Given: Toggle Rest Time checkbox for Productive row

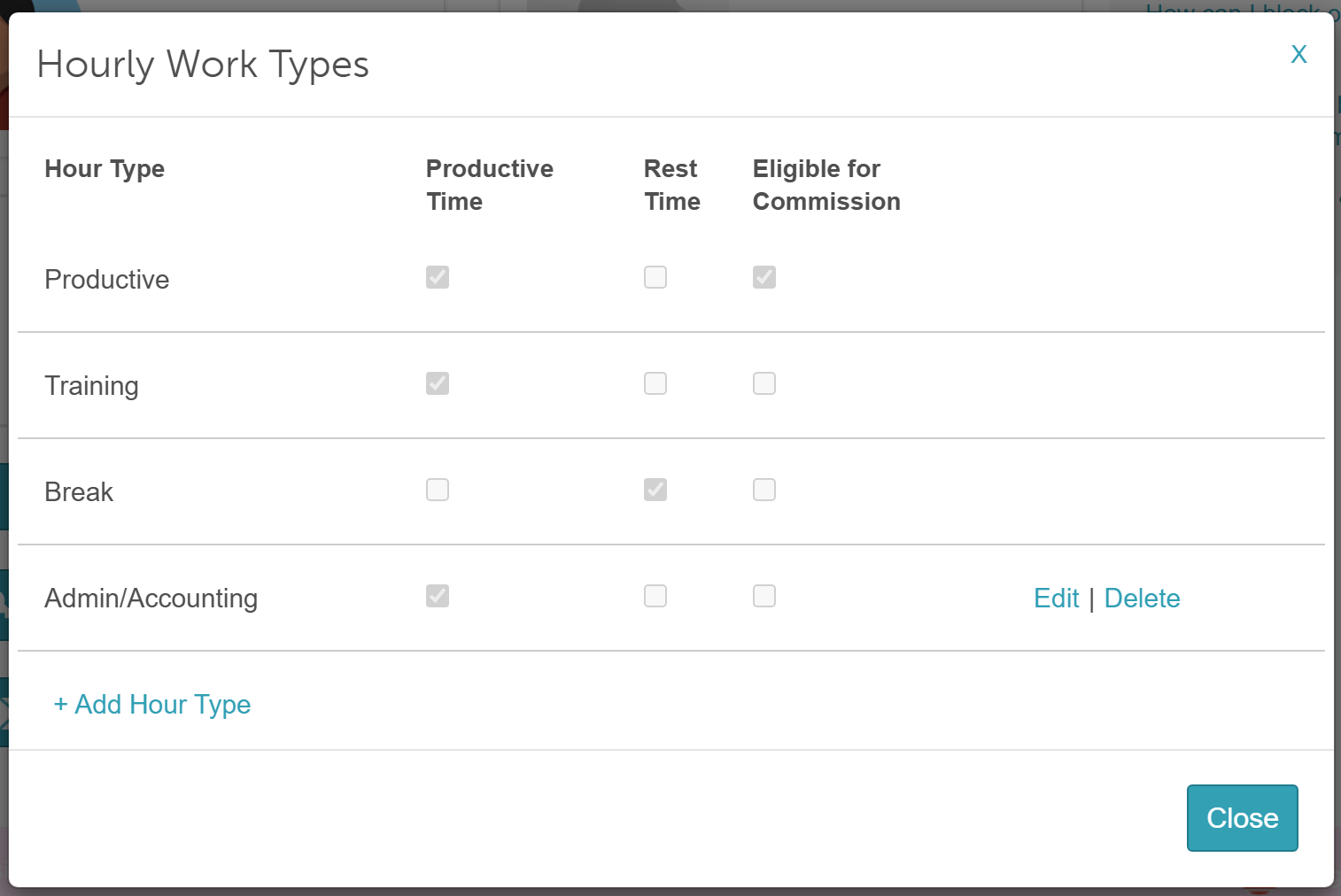Looking at the screenshot, I should 655,277.
